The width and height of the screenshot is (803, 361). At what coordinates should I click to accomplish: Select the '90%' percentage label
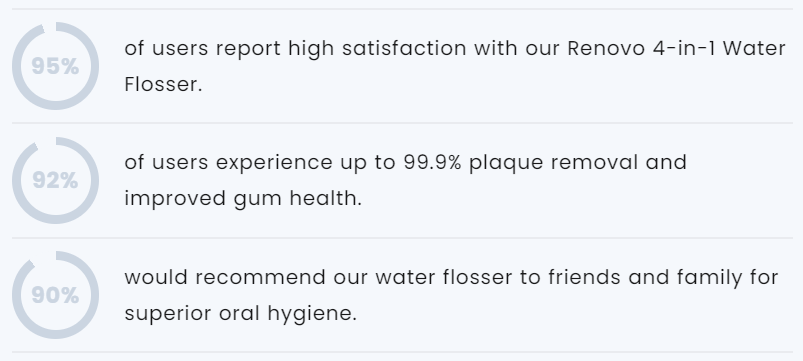[55, 295]
